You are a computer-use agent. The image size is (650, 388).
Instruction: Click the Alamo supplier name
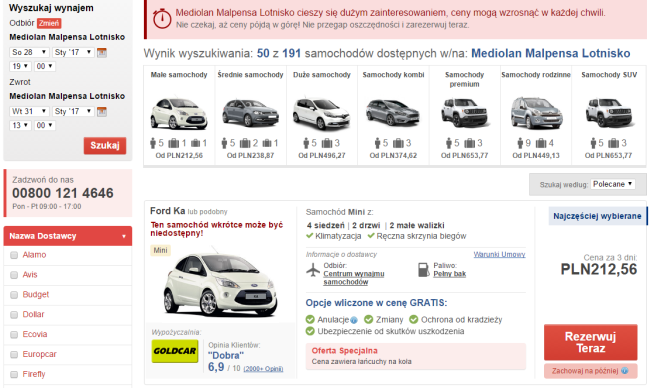pyautogui.click(x=34, y=255)
